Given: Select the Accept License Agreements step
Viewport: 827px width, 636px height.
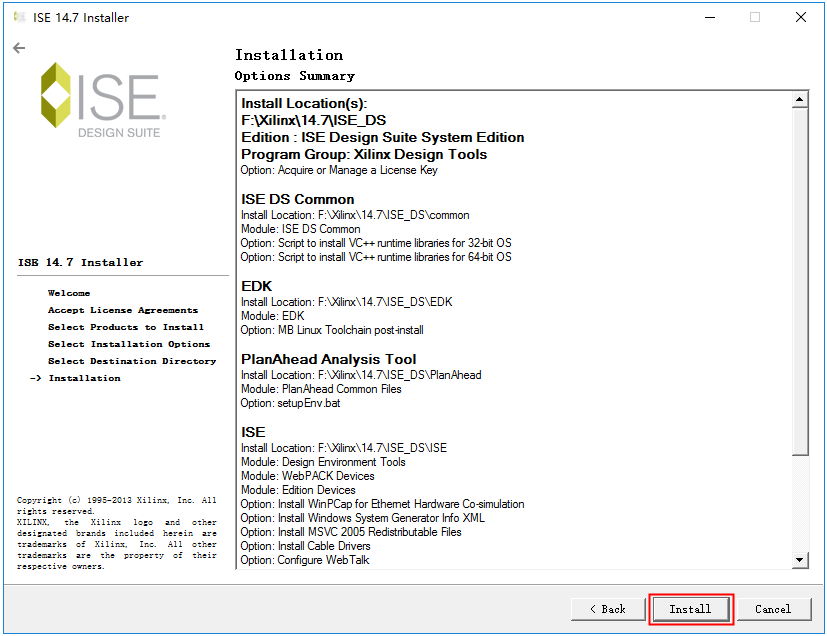Looking at the screenshot, I should coord(123,310).
